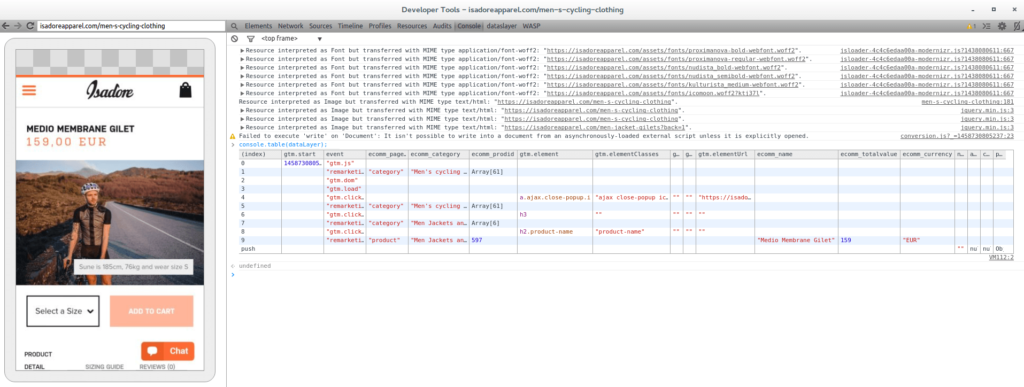1024x387 pixels.
Task: Click the "EUR" currency cell
Action: click(927, 240)
